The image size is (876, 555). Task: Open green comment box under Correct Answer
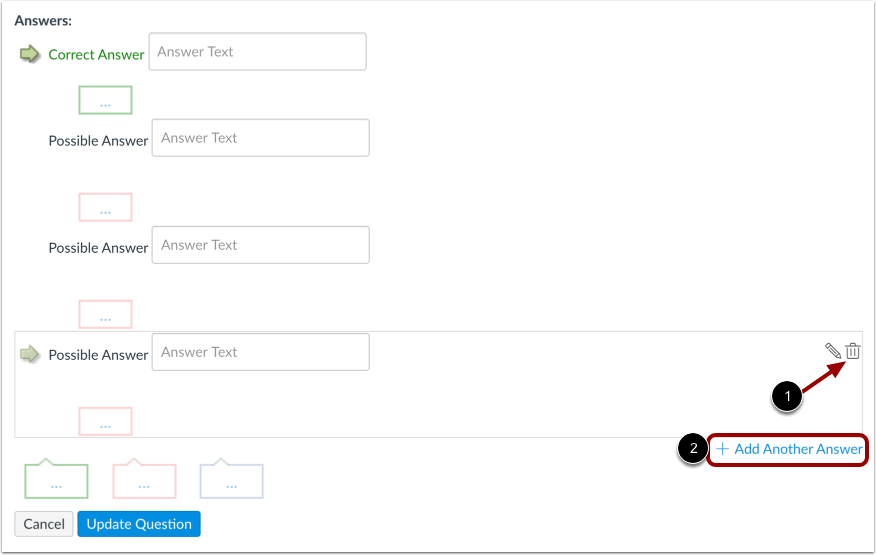105,100
